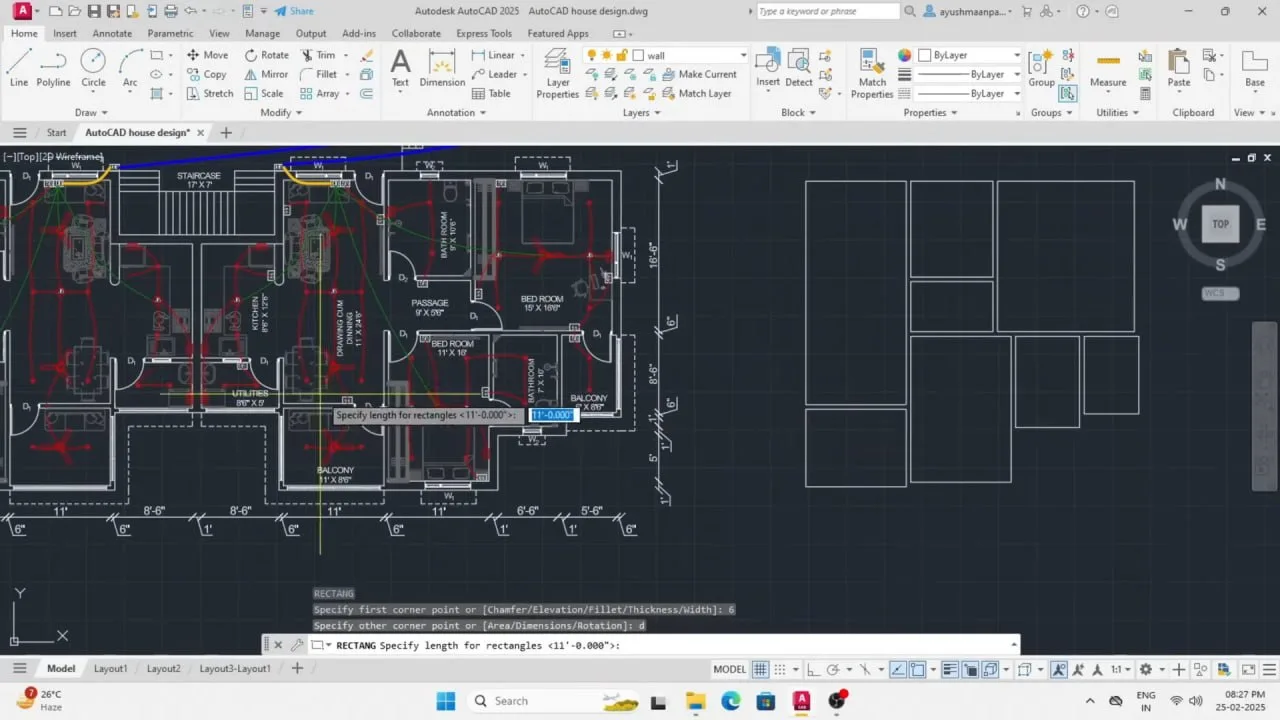Select the Arc tool
This screenshot has height=720, width=1280.
(130, 68)
